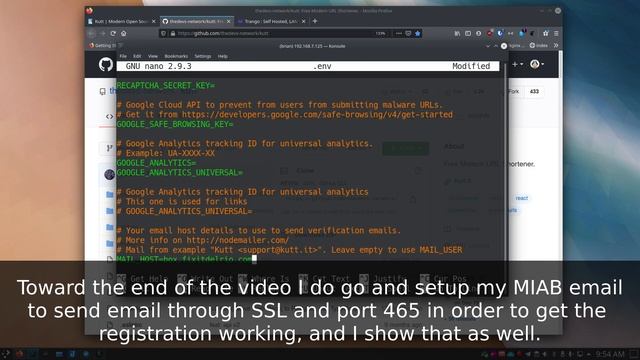Click the developers.google.com safe-browsing URL line

285,114
